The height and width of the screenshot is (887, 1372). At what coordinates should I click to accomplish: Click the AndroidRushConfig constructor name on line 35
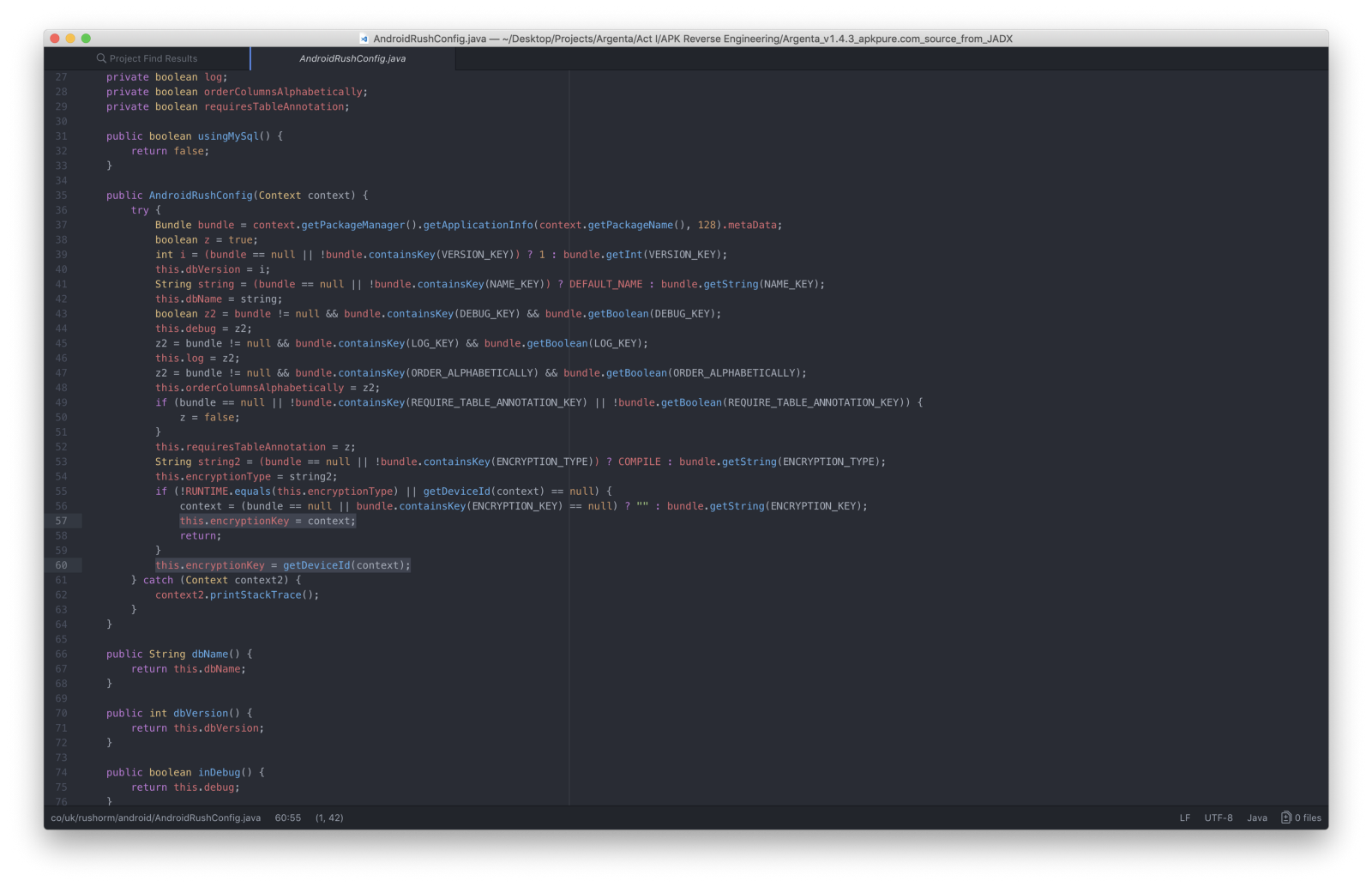[201, 196]
